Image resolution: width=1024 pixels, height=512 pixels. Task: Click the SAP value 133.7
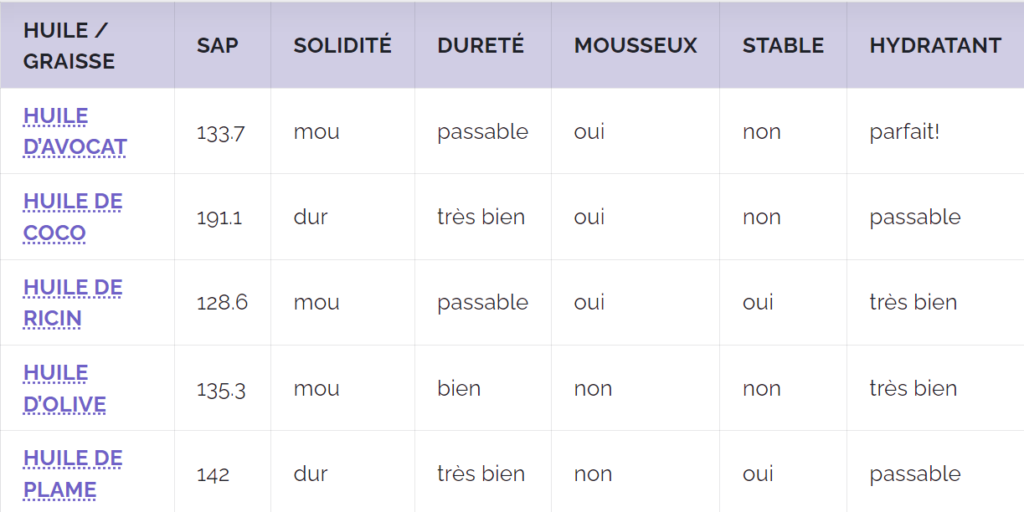click(x=221, y=133)
